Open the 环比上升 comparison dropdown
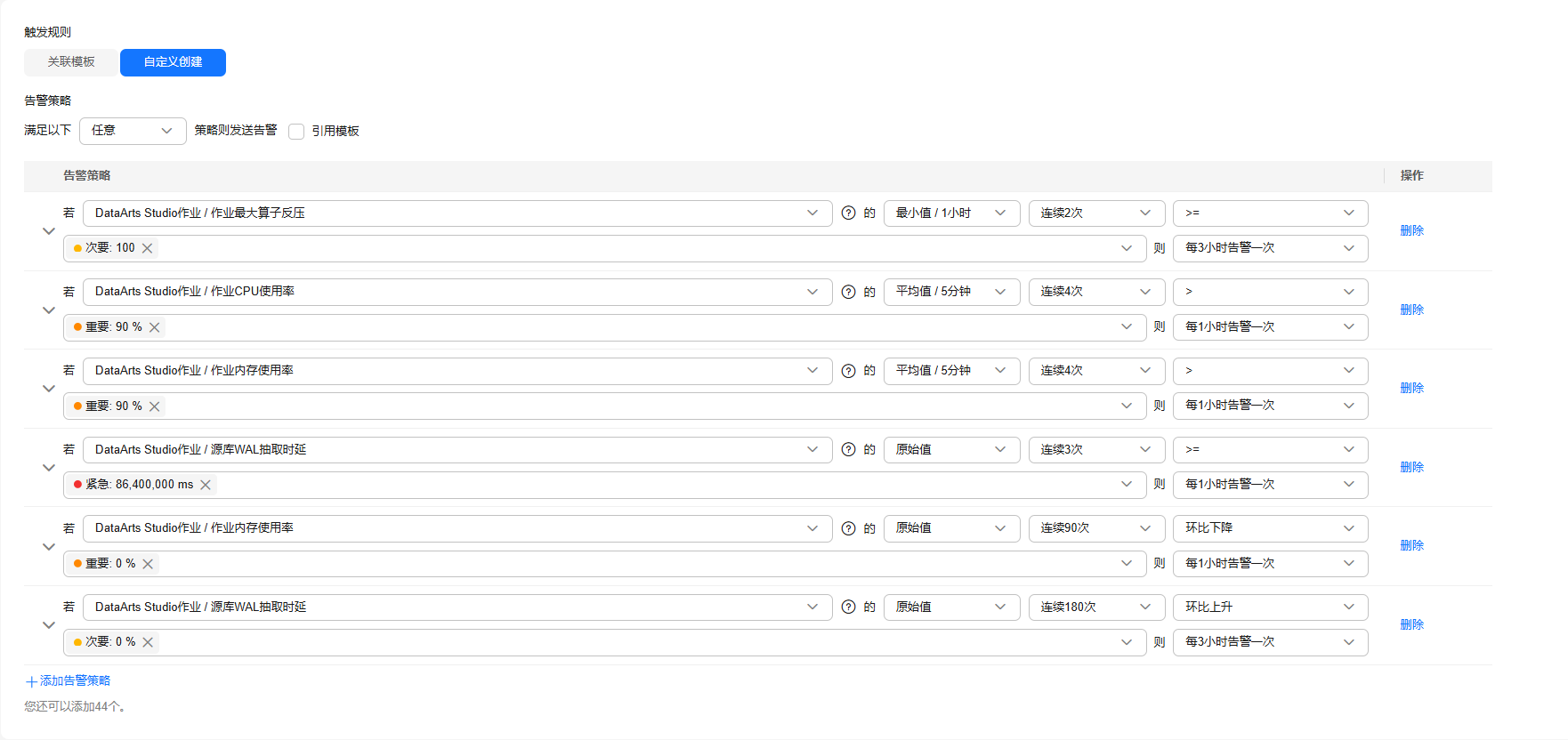The width and height of the screenshot is (1568, 740). tap(1270, 607)
